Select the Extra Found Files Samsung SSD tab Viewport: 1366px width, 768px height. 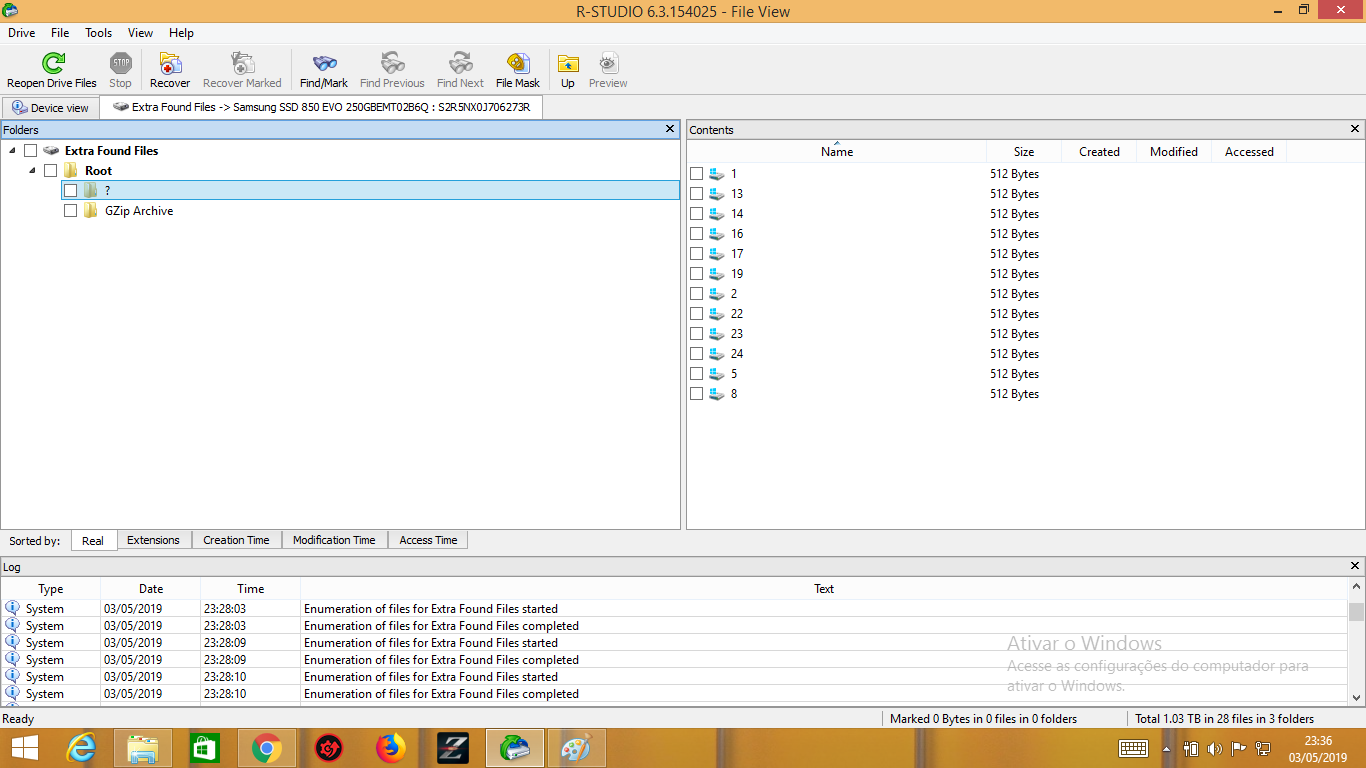click(x=321, y=107)
